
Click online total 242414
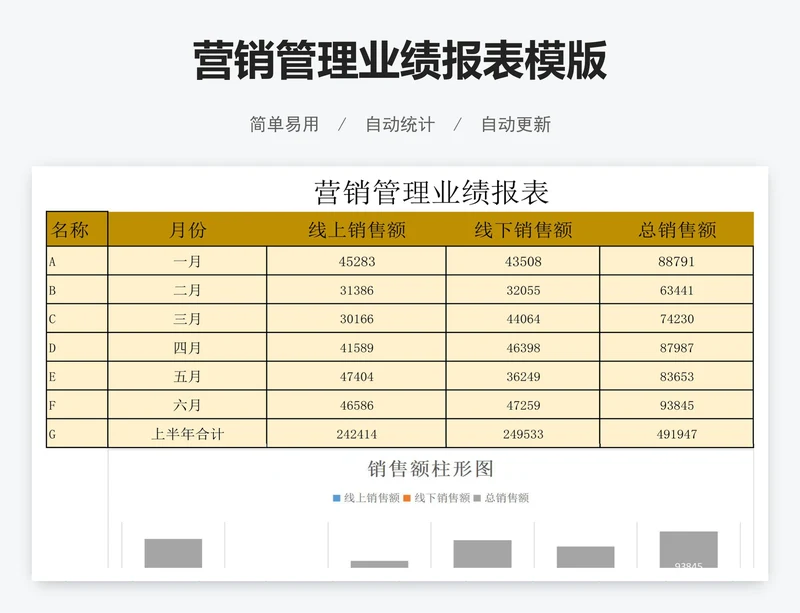357,434
